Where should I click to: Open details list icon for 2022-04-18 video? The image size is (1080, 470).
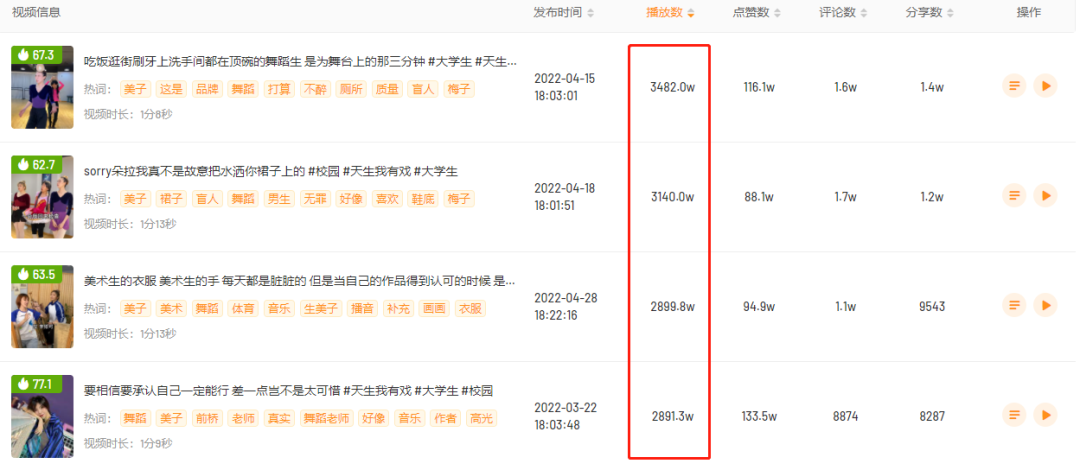pos(1015,196)
